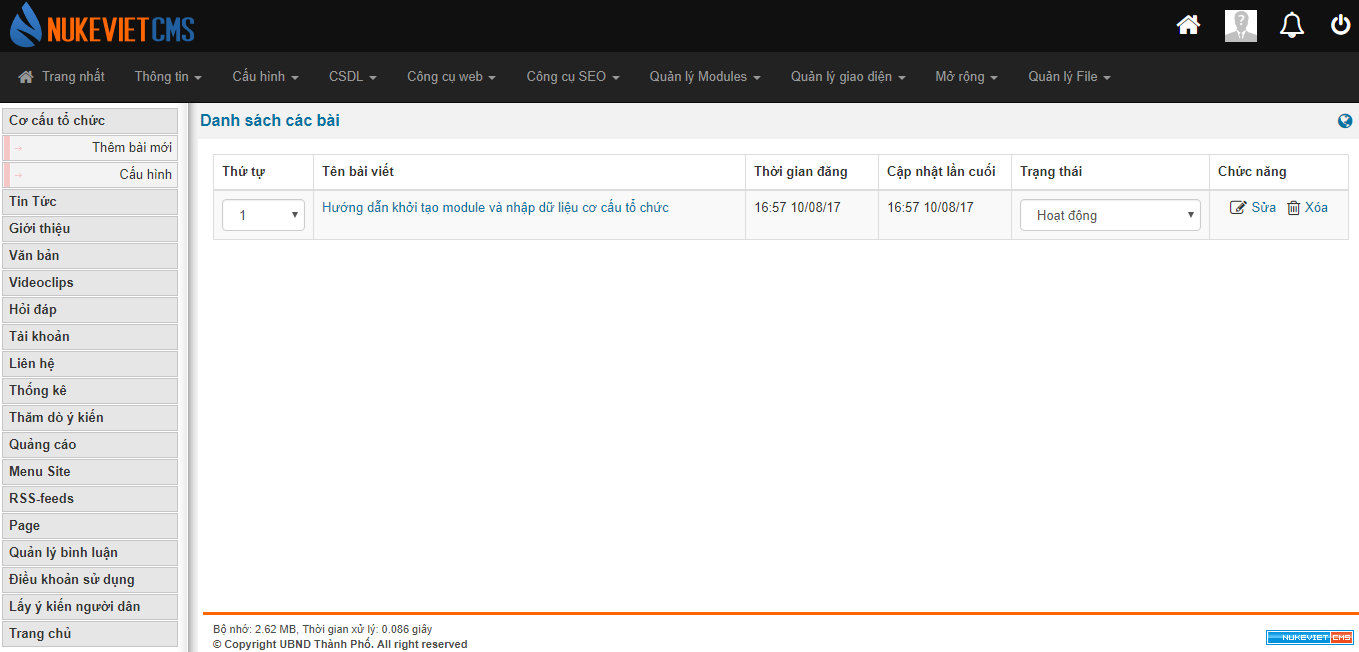This screenshot has width=1359, height=652.
Task: Select Thăm dò ý kiến sidebar module
Action: (x=56, y=418)
